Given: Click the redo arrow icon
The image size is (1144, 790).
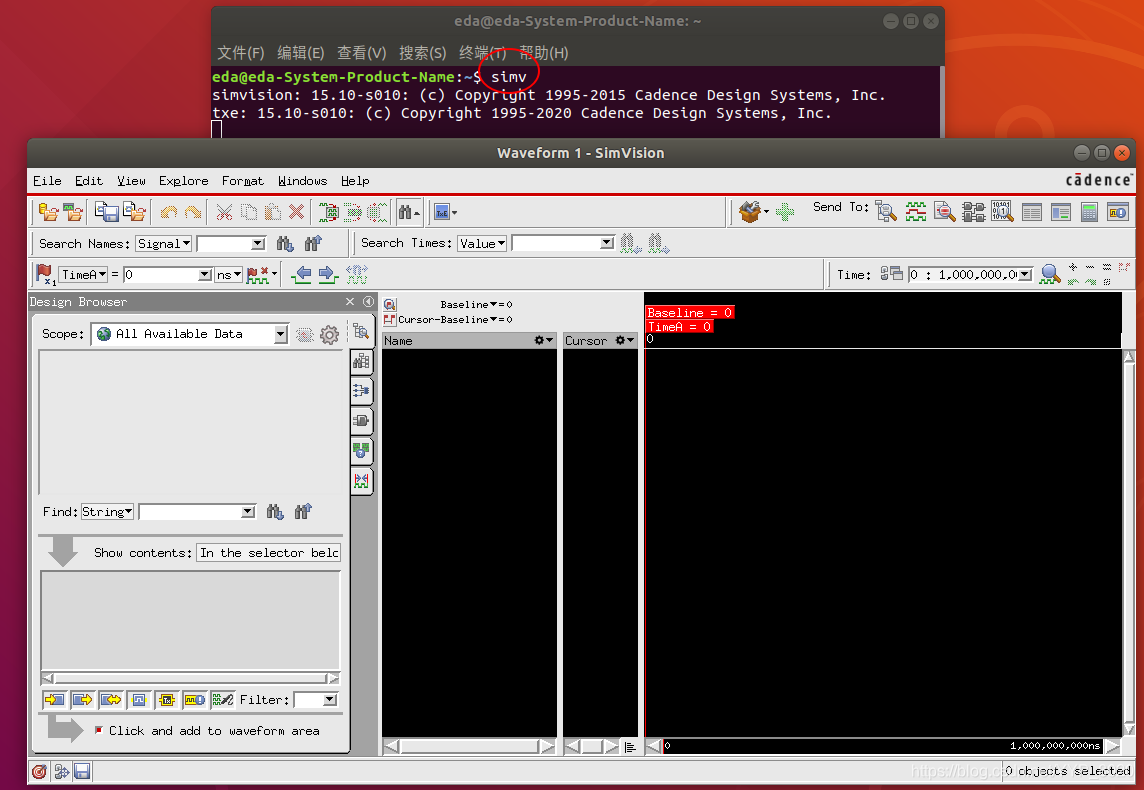Looking at the screenshot, I should coord(193,212).
